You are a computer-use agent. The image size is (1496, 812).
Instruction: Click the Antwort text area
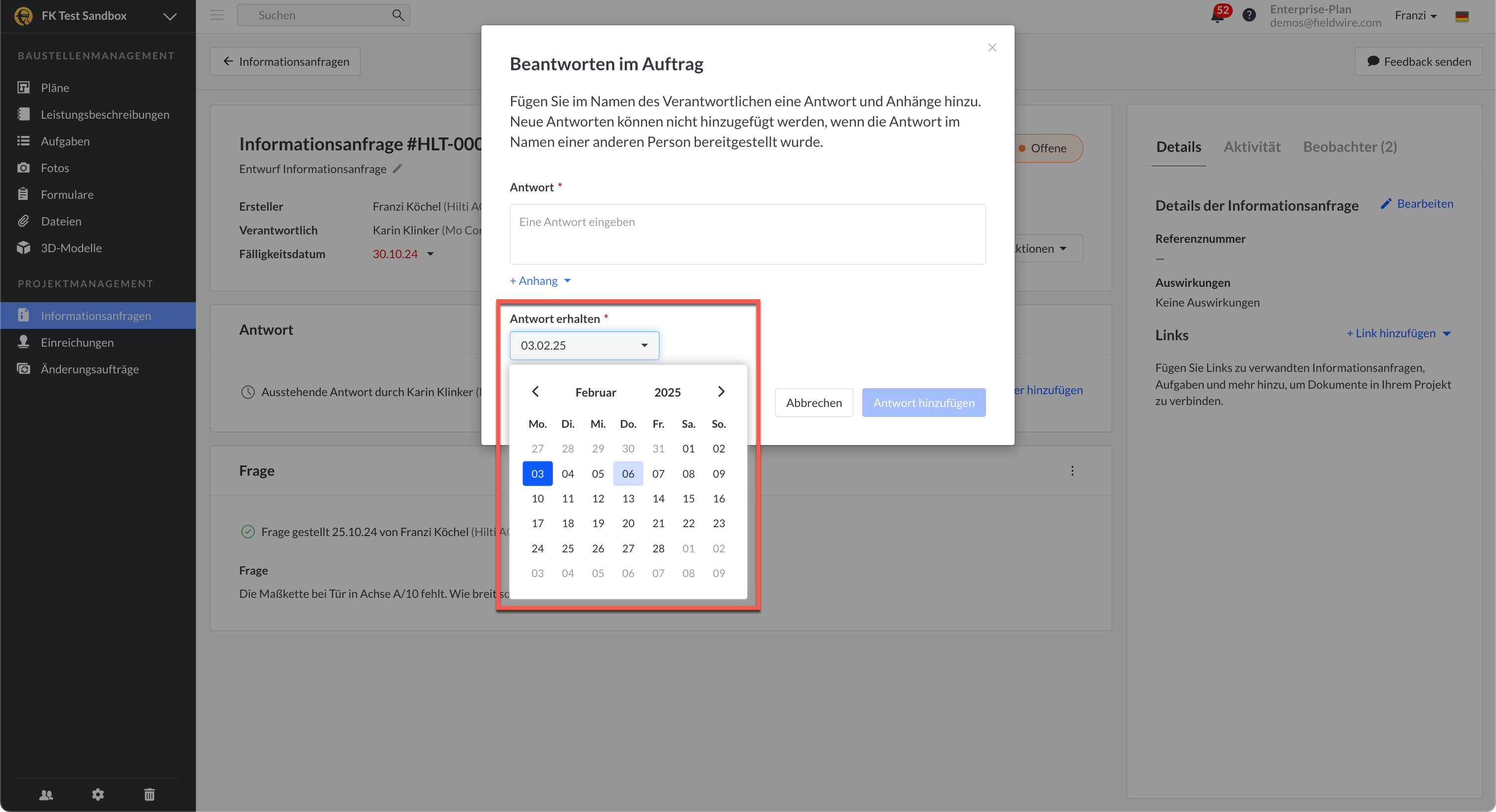point(748,234)
